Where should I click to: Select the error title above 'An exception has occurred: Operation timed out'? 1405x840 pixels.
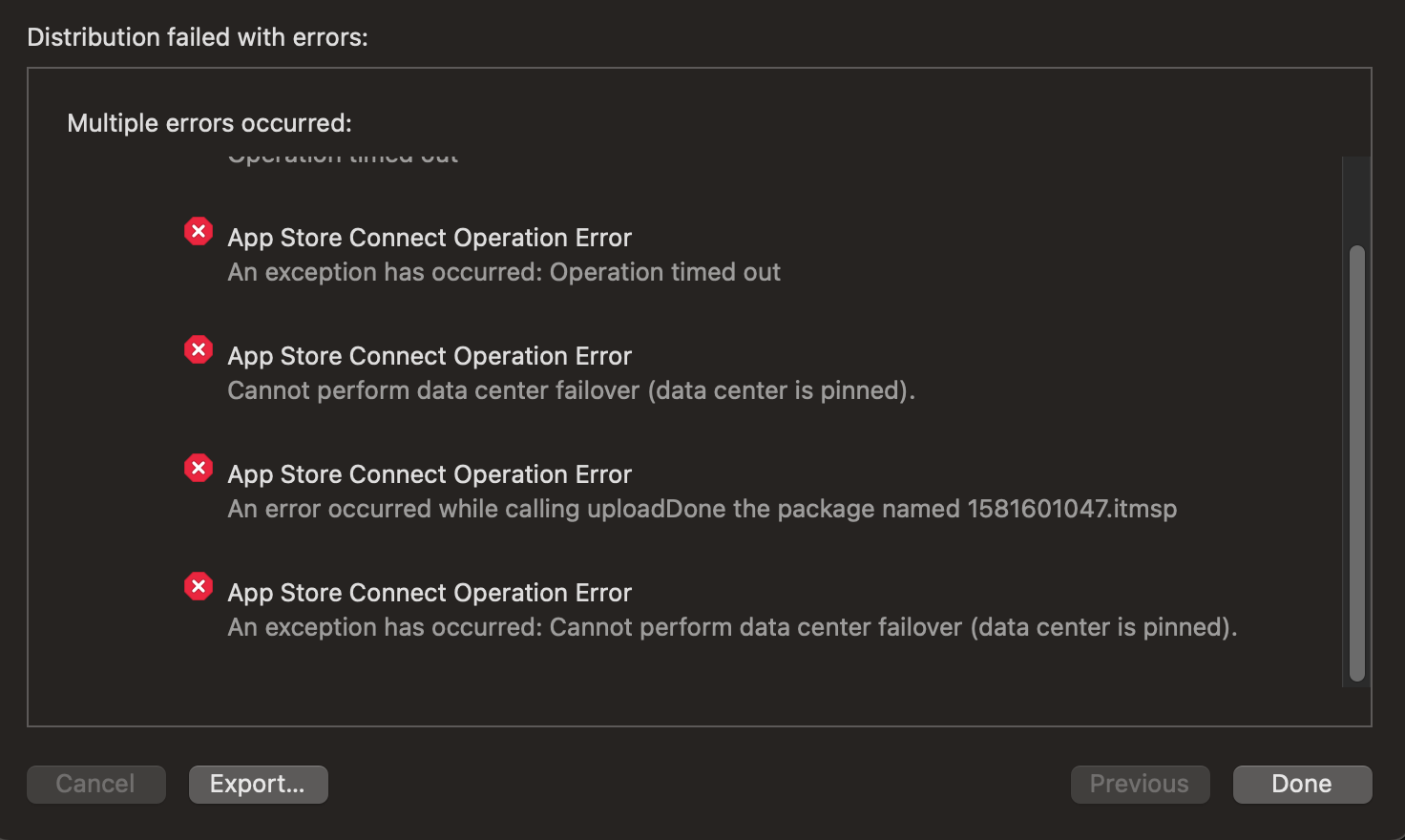(x=430, y=238)
